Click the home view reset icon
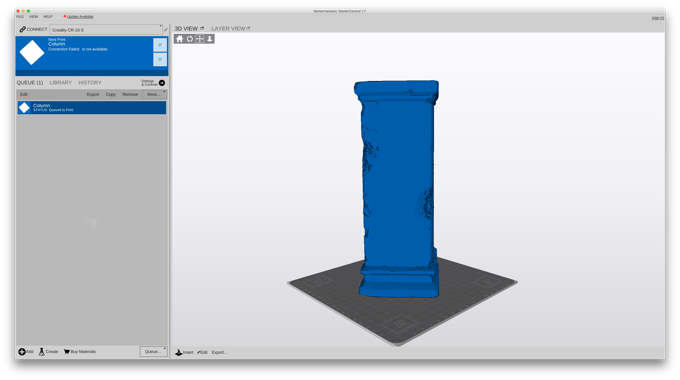 (179, 39)
